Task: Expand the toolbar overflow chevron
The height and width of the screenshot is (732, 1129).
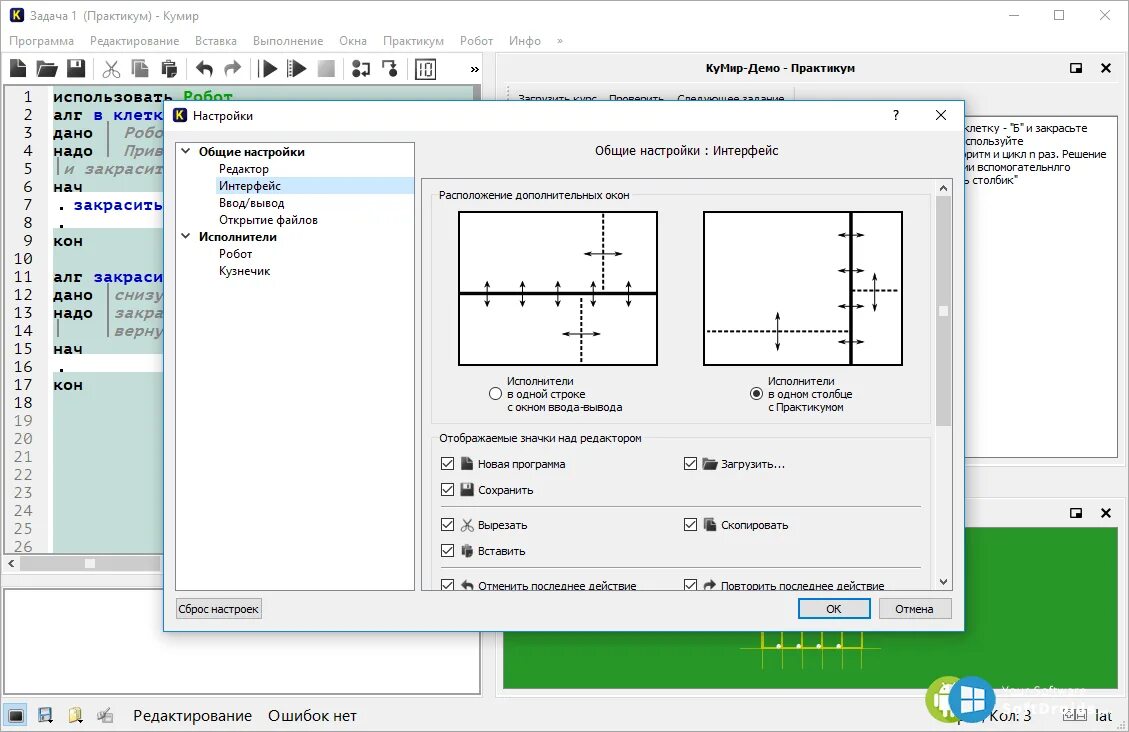Action: click(x=474, y=69)
